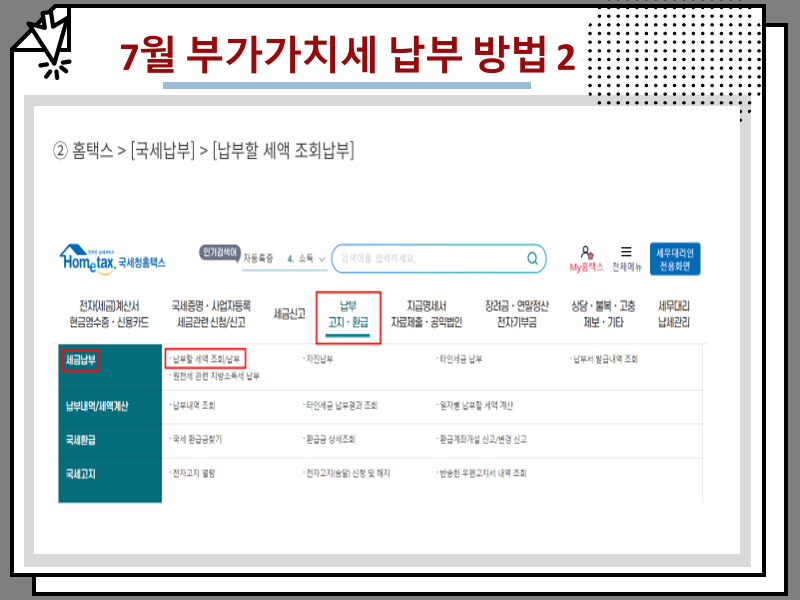Open the 세무대리 납세관리 menu

click(x=673, y=314)
